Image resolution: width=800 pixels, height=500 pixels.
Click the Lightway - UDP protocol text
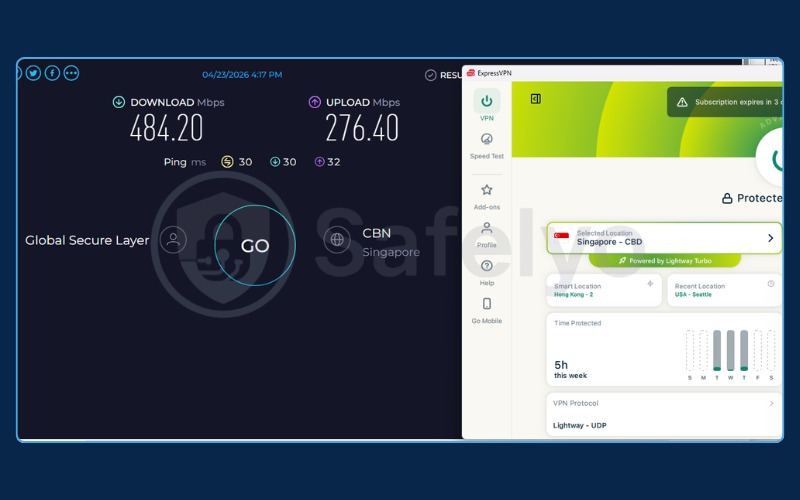coord(580,425)
